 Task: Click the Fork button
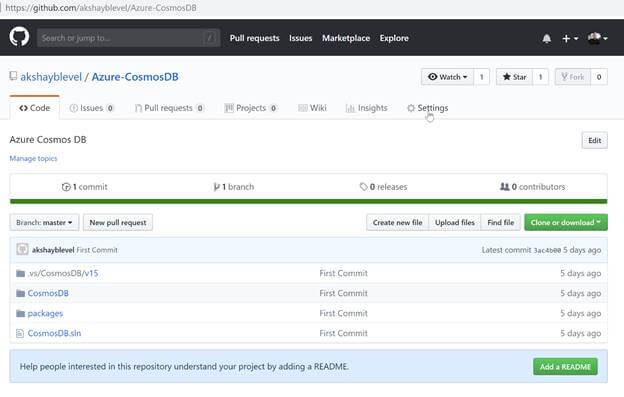click(573, 77)
